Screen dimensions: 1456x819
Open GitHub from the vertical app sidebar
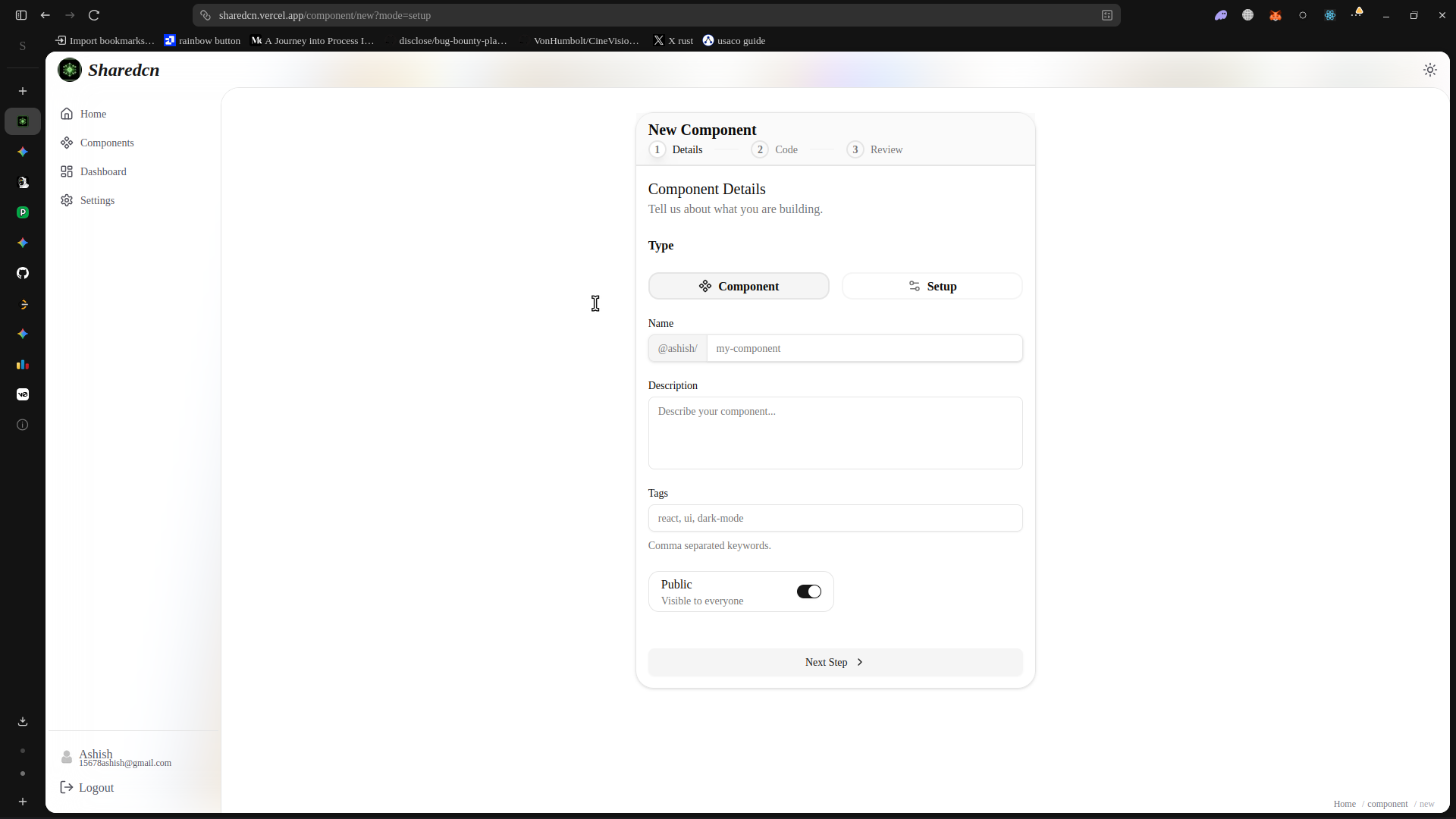tap(23, 273)
